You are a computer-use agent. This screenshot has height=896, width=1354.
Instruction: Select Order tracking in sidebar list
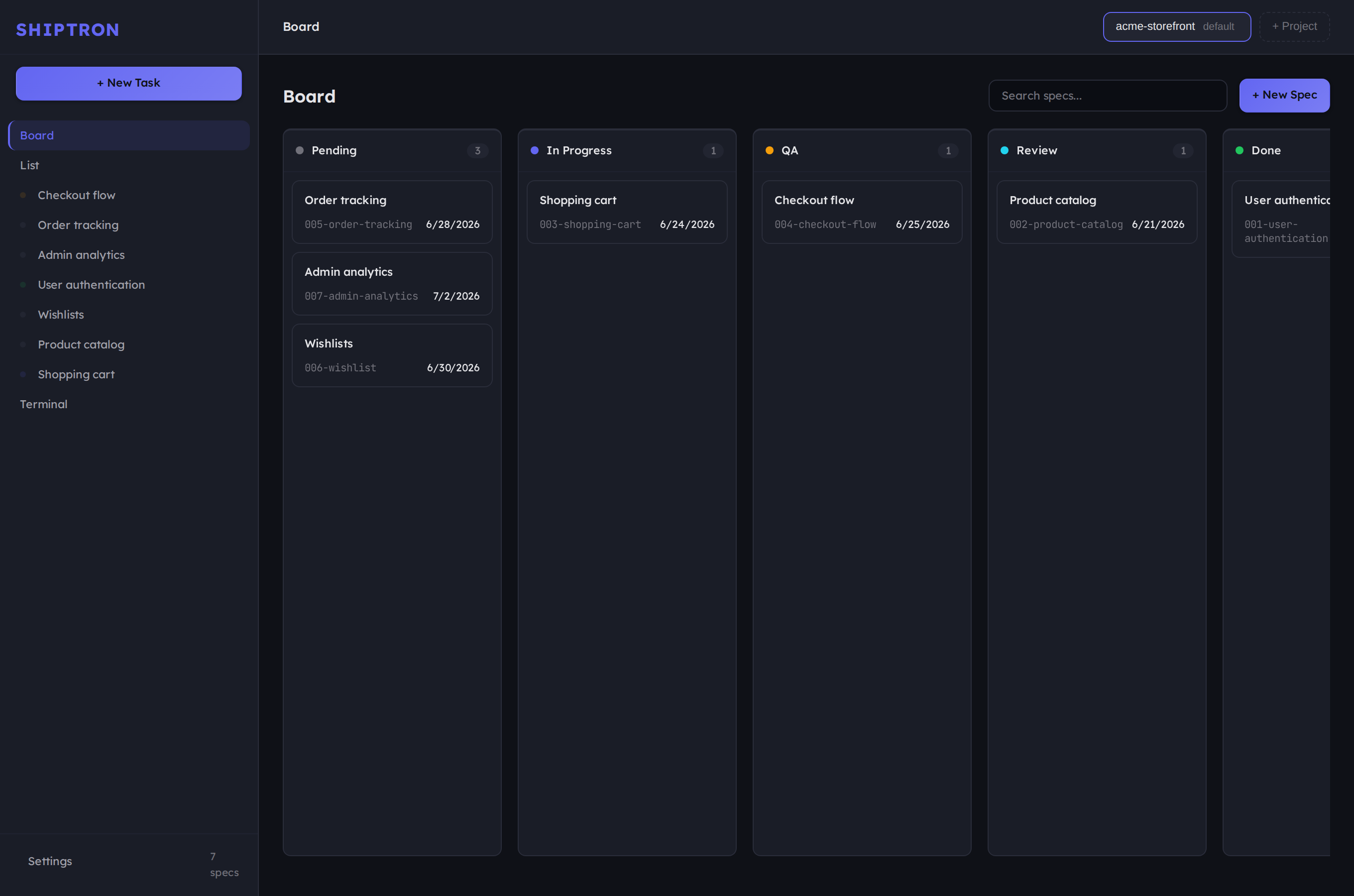pyautogui.click(x=129, y=225)
